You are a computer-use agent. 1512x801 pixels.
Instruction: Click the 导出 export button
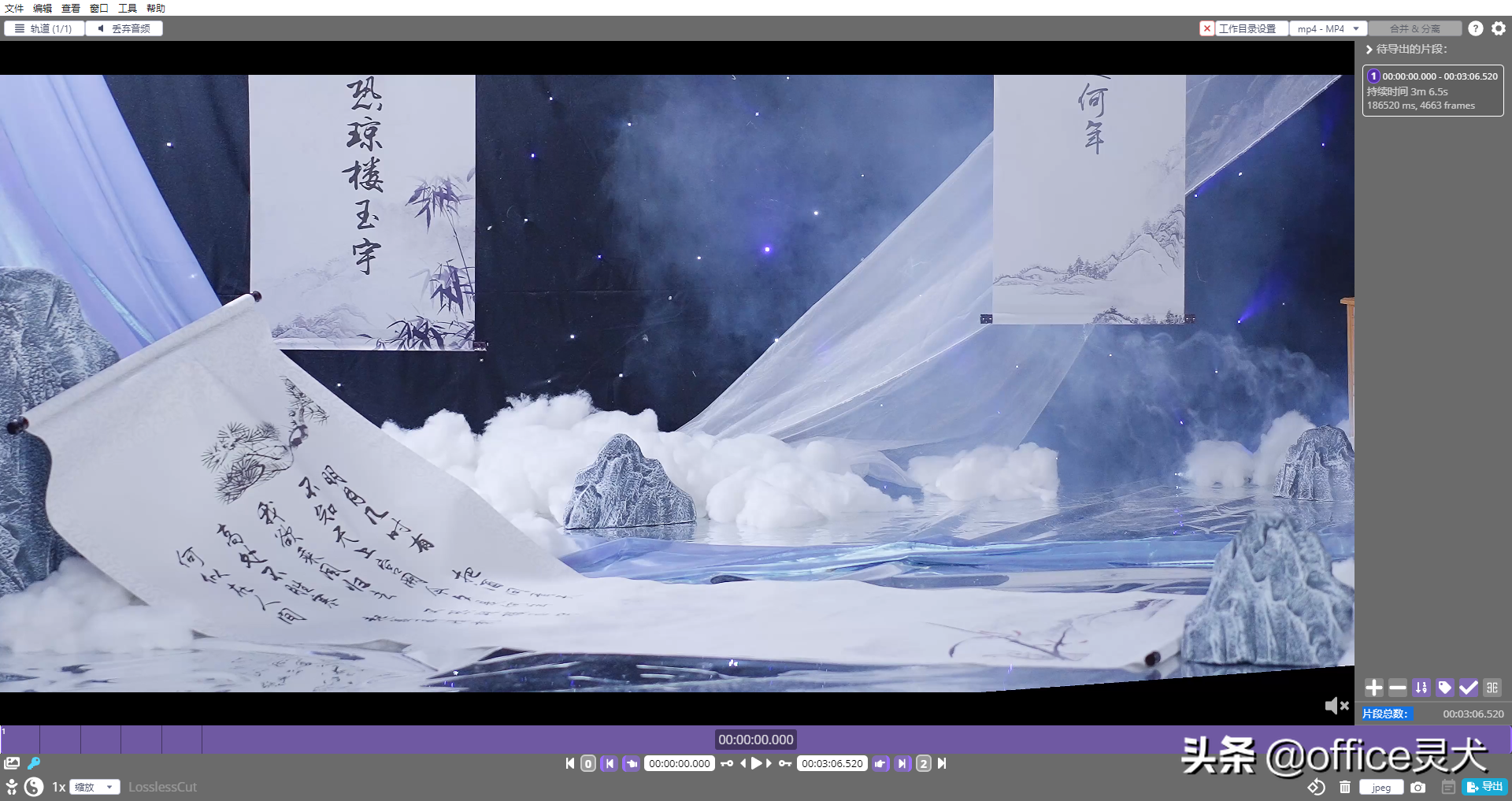point(1484,787)
